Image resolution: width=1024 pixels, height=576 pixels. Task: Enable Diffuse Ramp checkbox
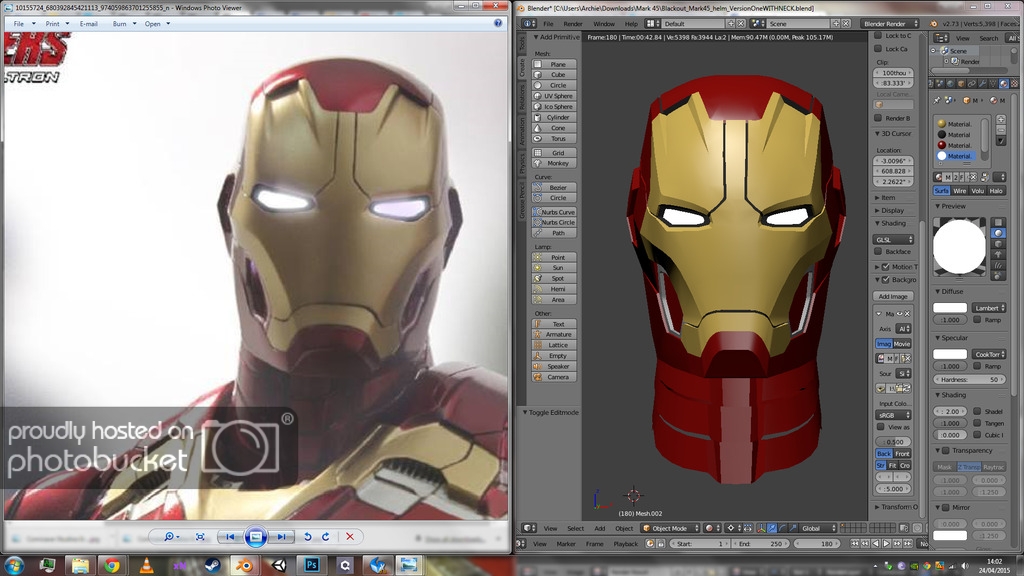pyautogui.click(x=978, y=320)
